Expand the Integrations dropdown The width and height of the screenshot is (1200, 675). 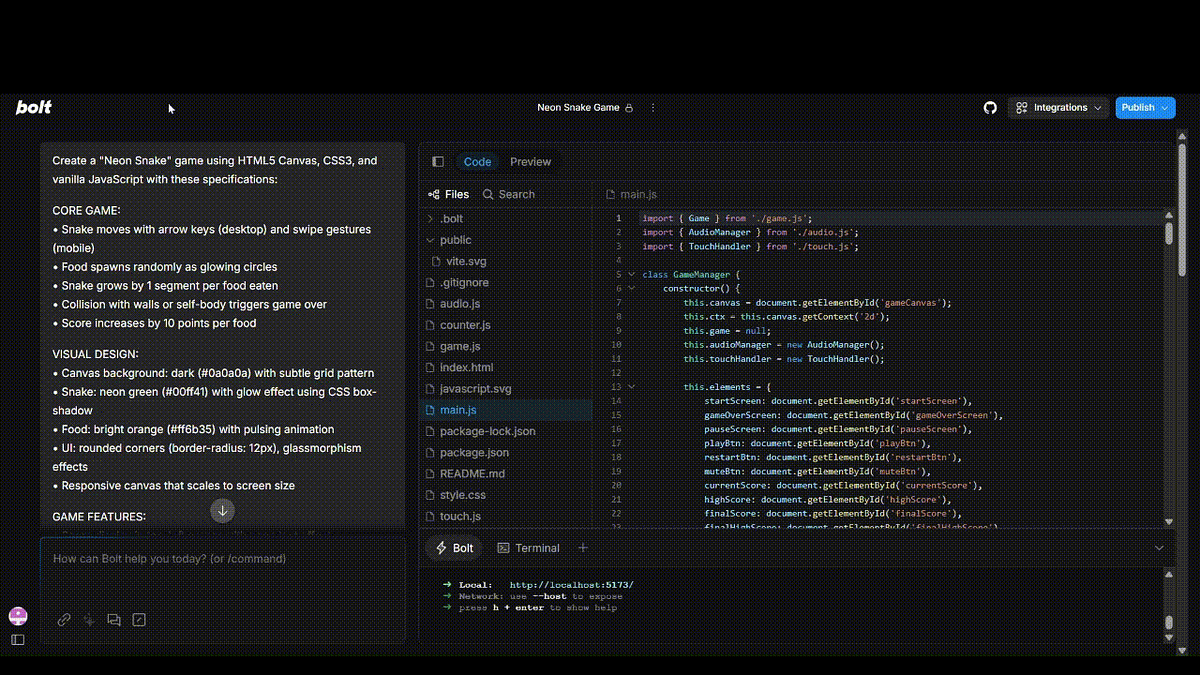tap(1058, 107)
